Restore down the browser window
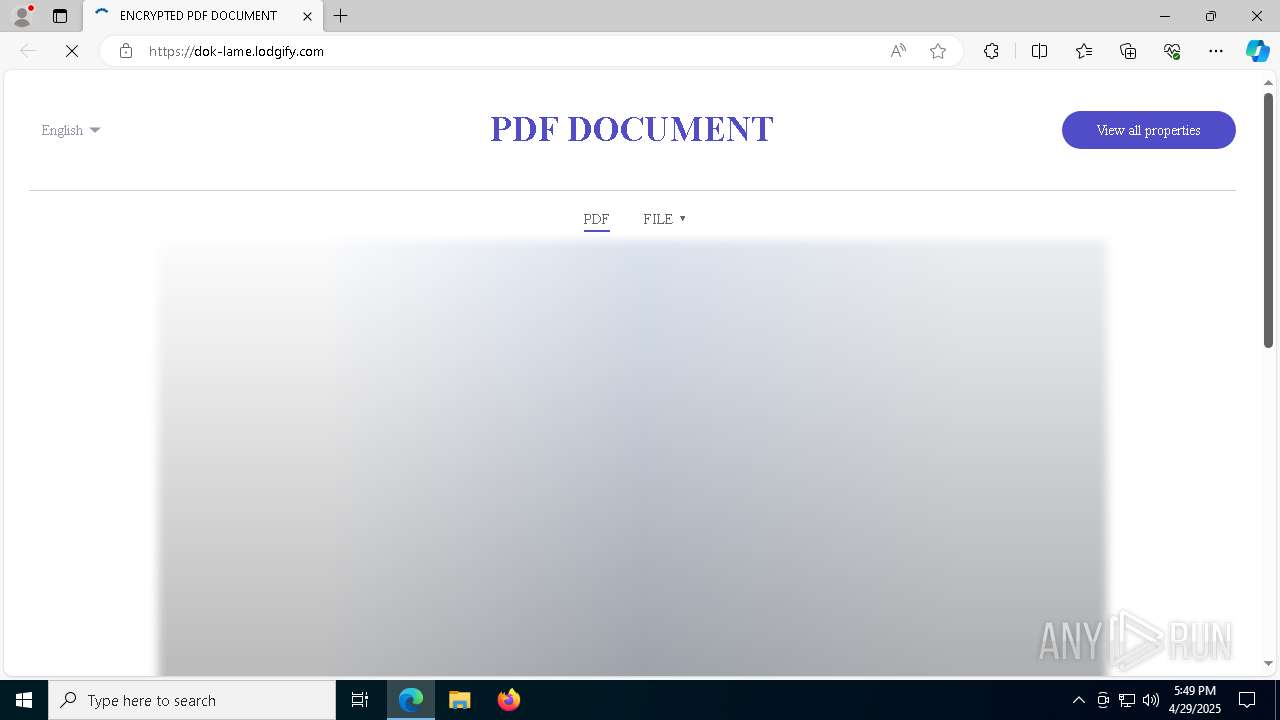1280x720 pixels. click(x=1211, y=16)
